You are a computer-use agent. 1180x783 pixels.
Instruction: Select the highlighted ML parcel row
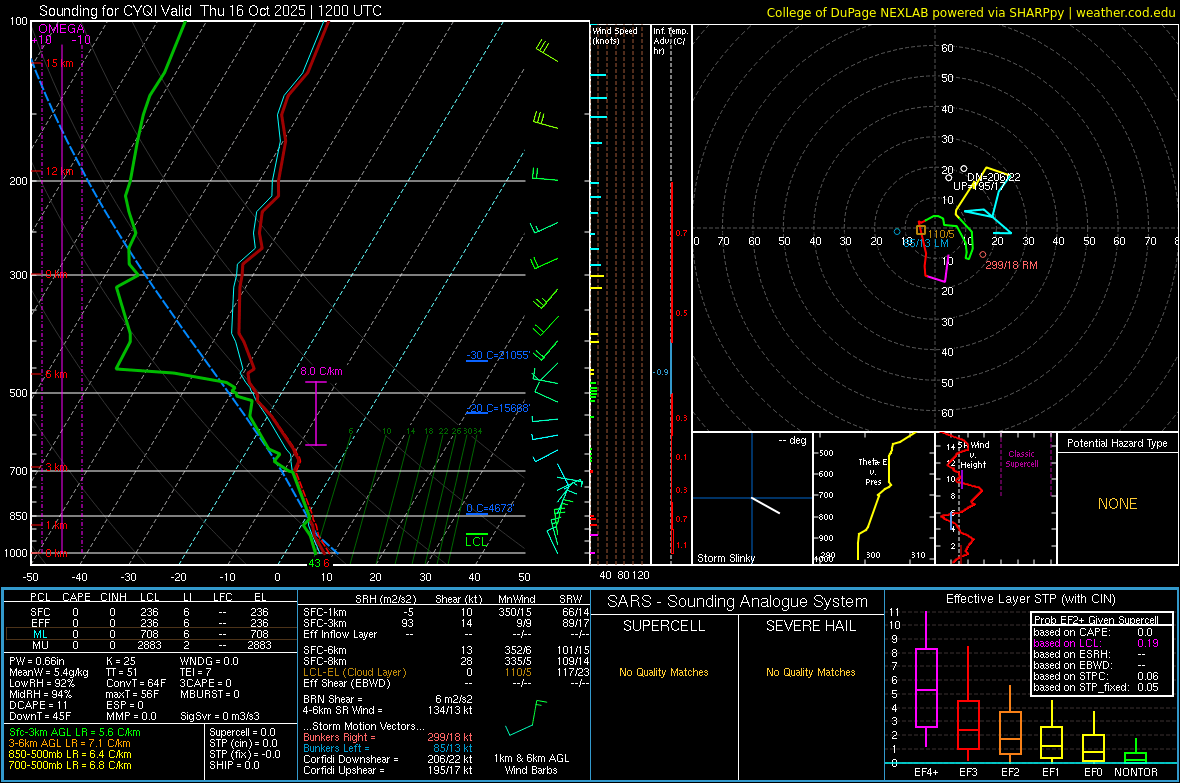pyautogui.click(x=150, y=634)
